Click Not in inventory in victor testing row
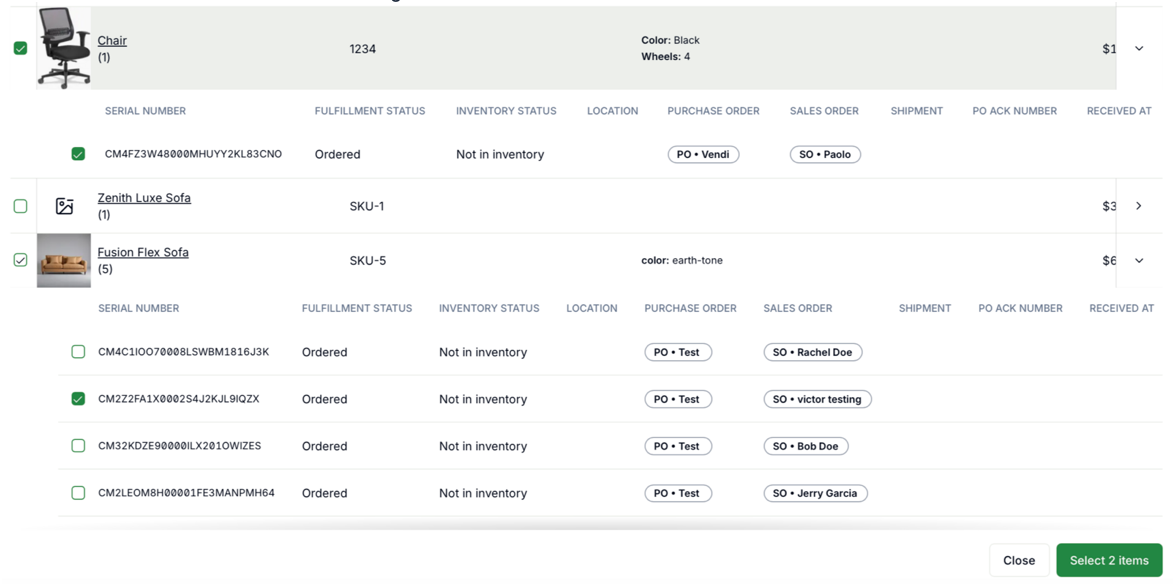 pyautogui.click(x=483, y=399)
